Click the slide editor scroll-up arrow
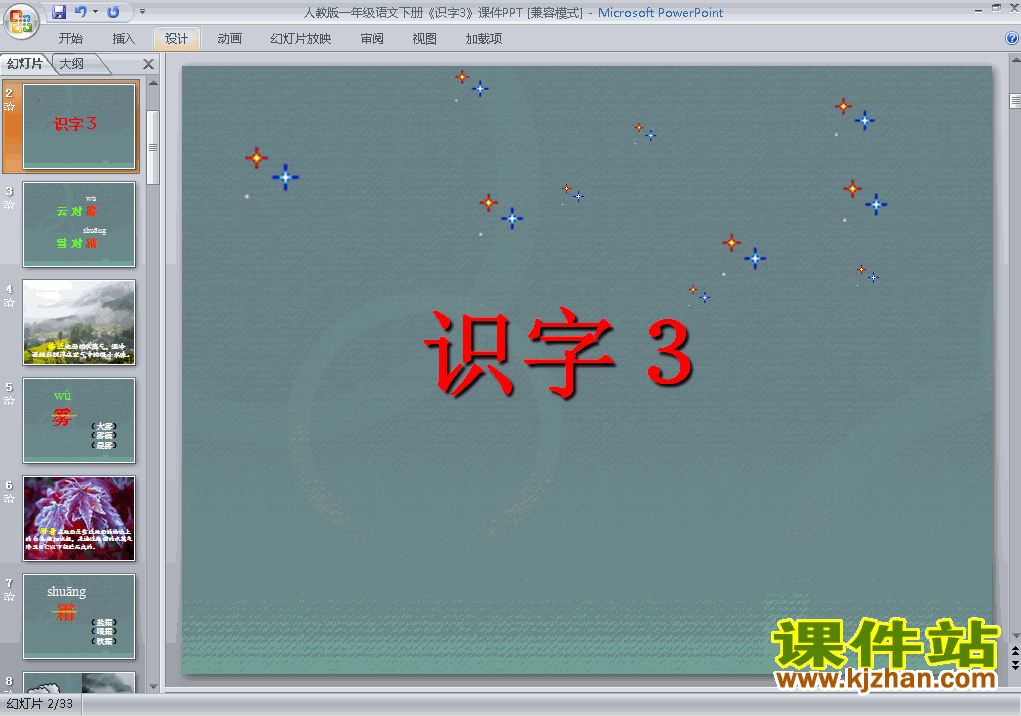This screenshot has width=1021, height=716. coord(1015,61)
